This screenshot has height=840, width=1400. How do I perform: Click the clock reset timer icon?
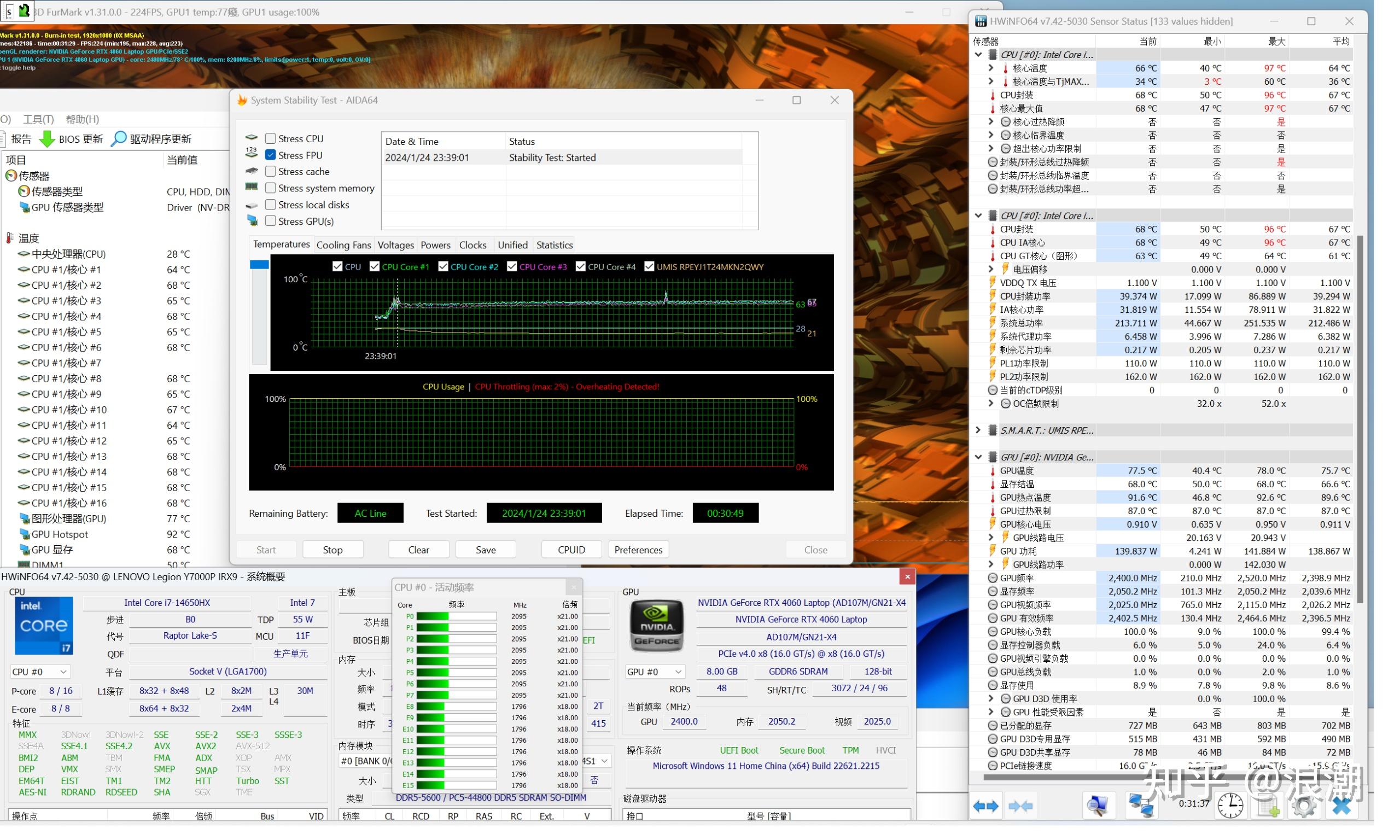coord(1230,806)
